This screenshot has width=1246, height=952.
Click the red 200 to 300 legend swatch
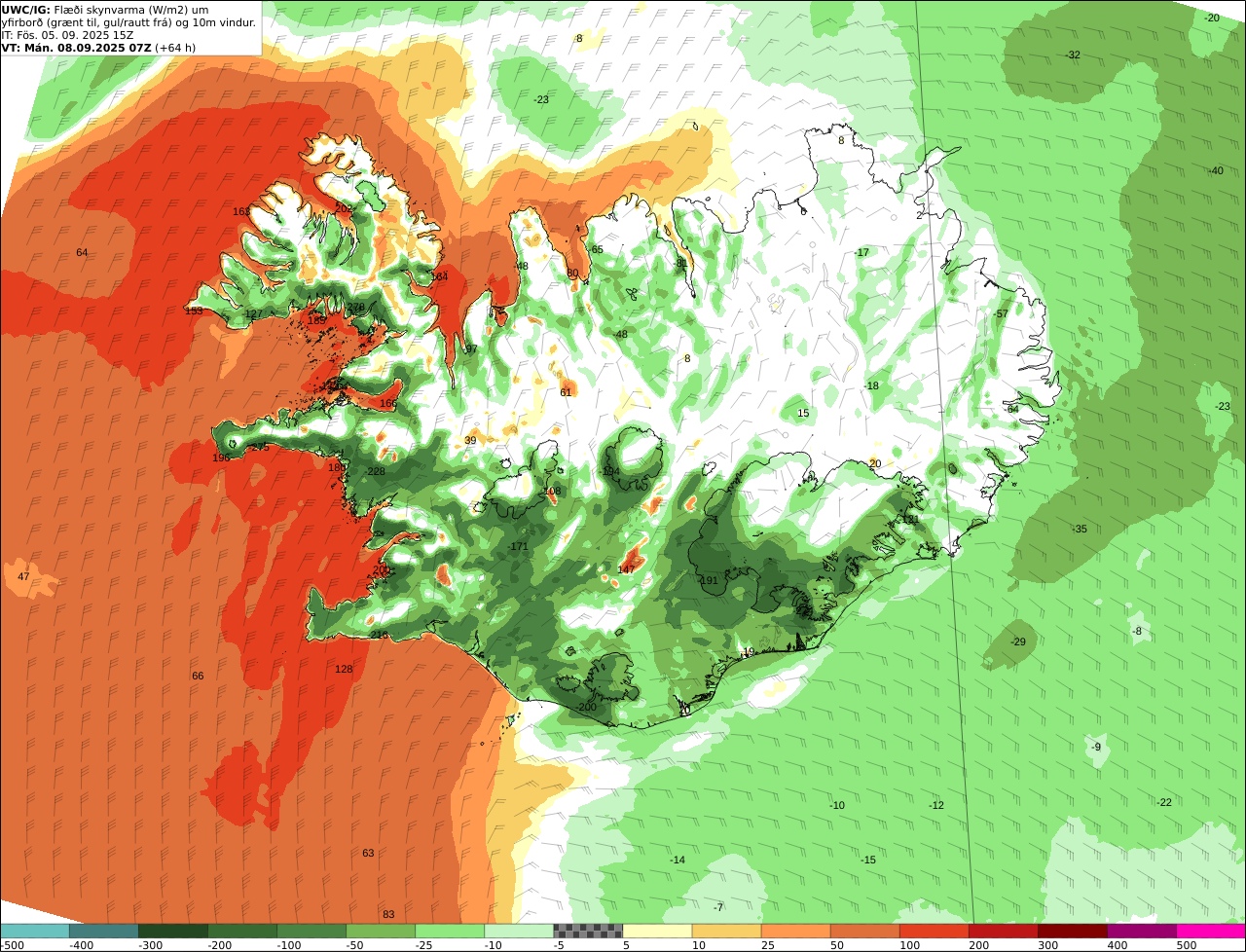[1003, 931]
